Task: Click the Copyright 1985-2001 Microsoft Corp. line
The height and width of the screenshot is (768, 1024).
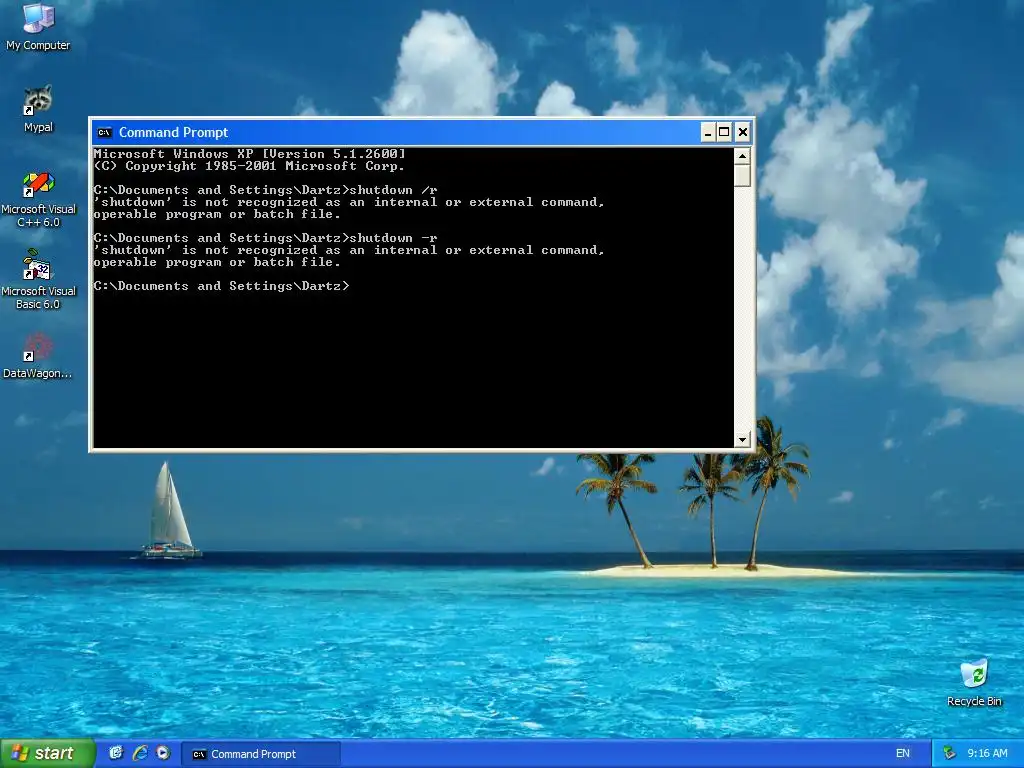Action: click(249, 166)
